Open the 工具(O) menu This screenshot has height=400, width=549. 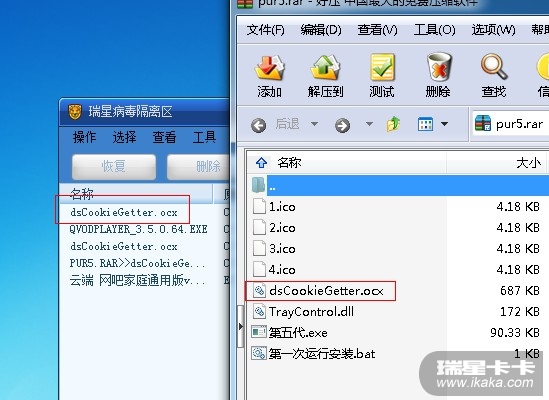435,30
